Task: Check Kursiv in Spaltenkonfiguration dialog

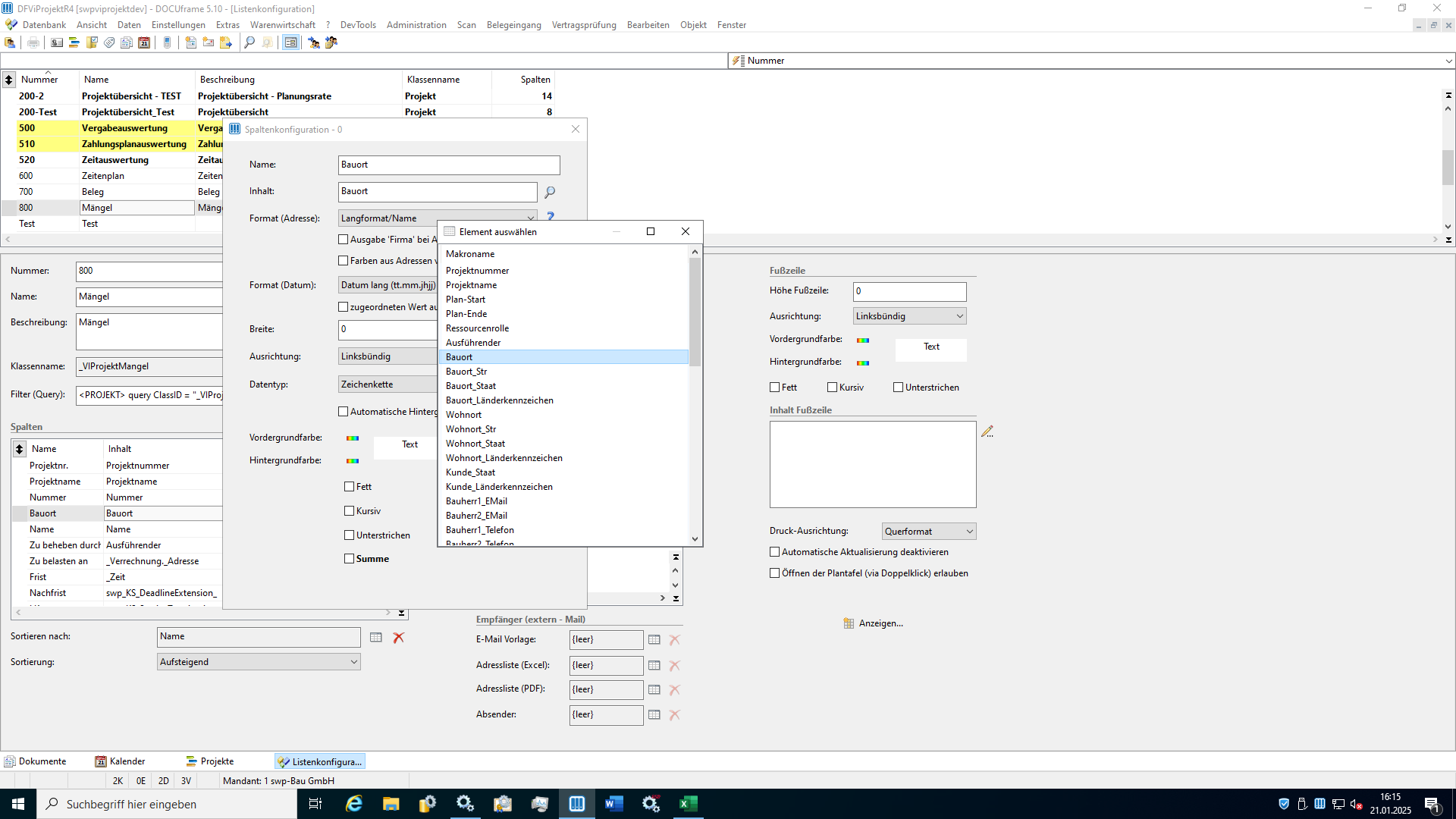Action: pyautogui.click(x=350, y=511)
